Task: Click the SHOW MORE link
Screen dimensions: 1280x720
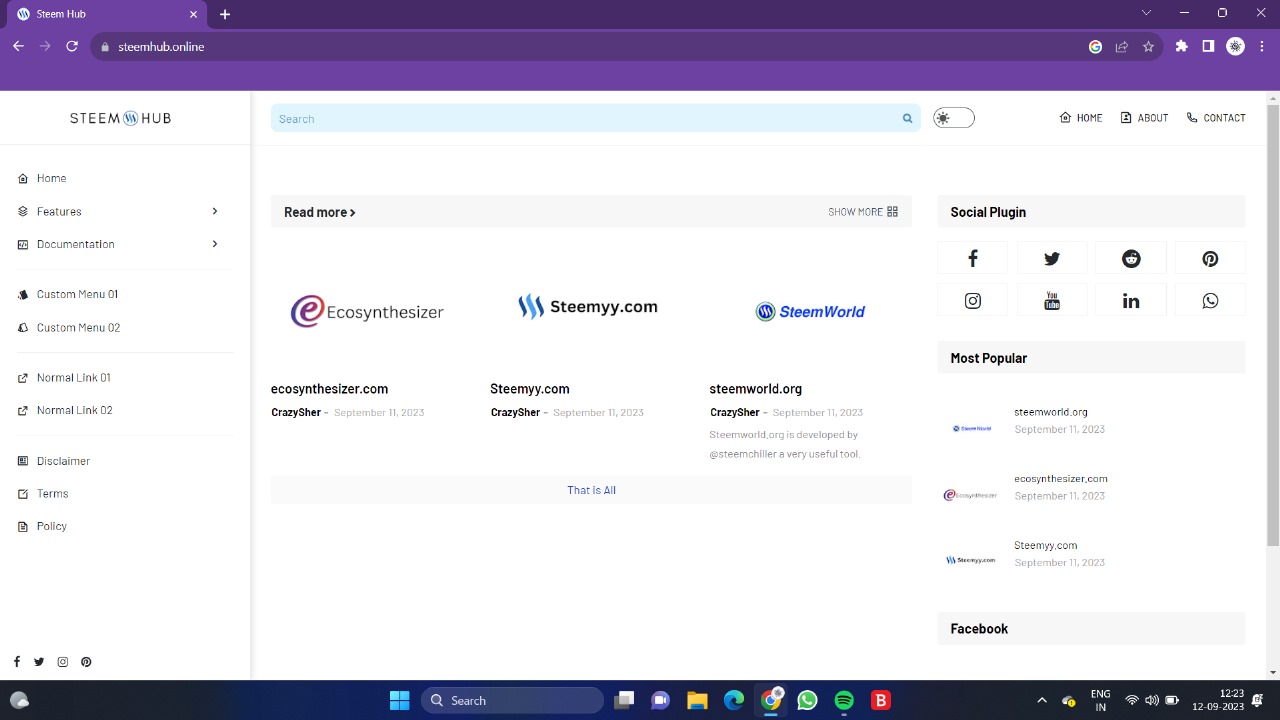Action: [863, 212]
